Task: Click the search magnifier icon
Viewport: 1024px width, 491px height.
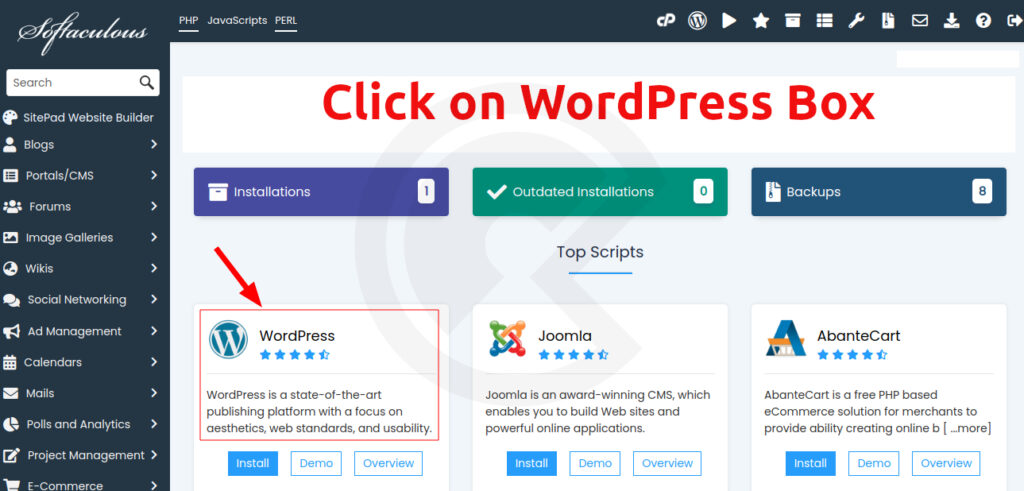Action: (147, 82)
